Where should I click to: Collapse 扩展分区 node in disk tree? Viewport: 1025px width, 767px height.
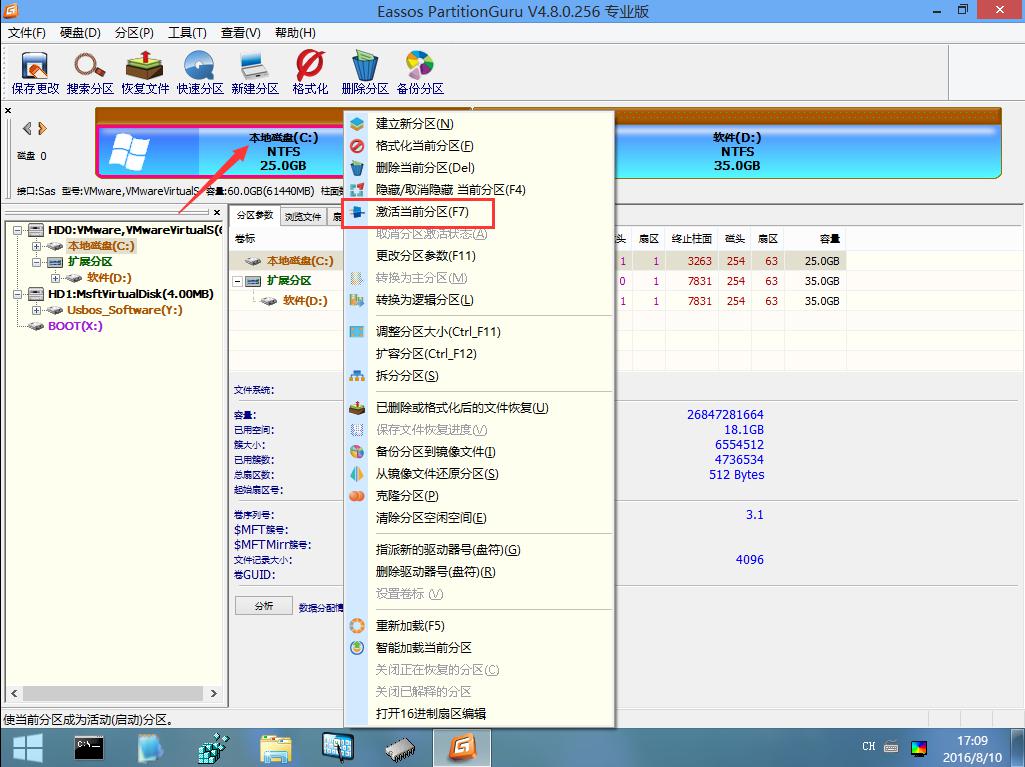click(x=37, y=262)
